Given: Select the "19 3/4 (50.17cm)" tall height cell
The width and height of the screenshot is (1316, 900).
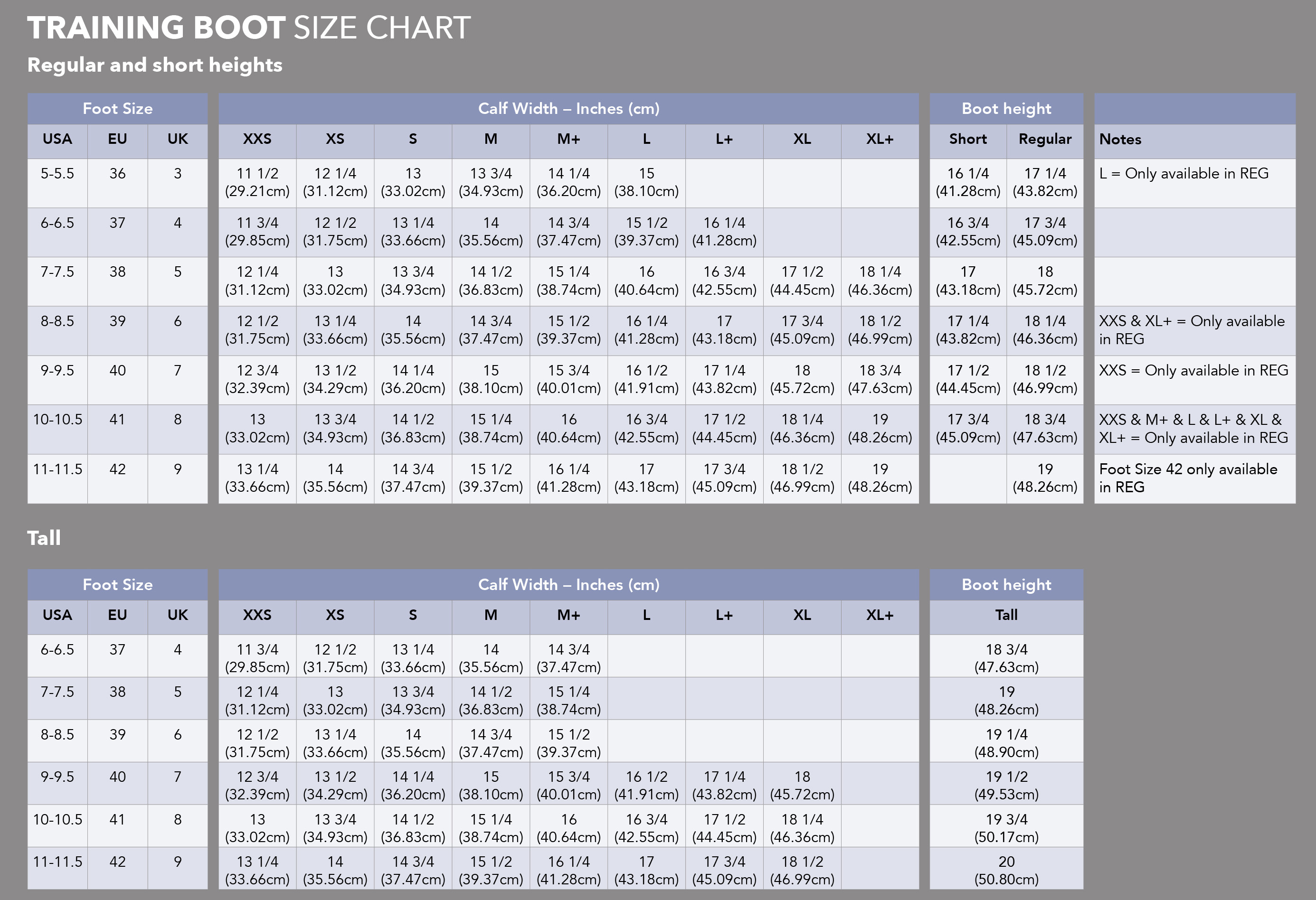Looking at the screenshot, I should [x=1006, y=827].
